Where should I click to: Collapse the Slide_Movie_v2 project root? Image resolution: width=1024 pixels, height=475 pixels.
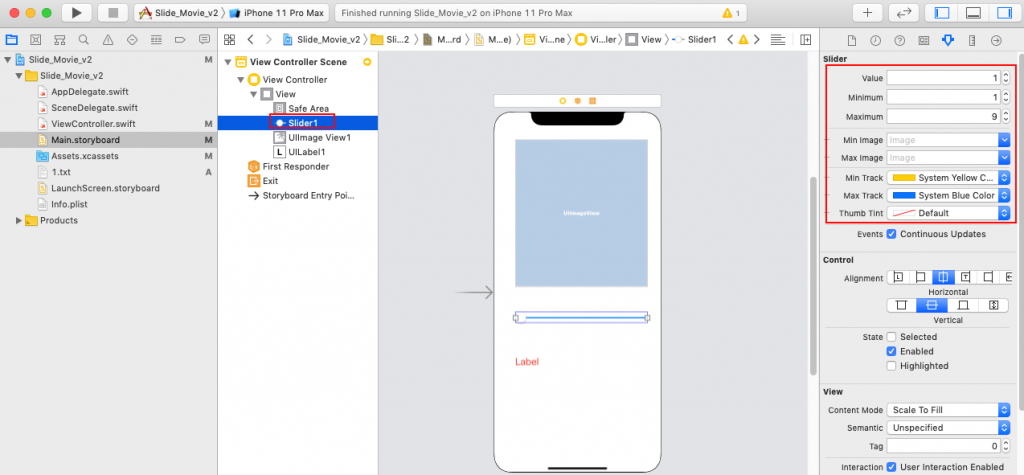[x=7, y=59]
